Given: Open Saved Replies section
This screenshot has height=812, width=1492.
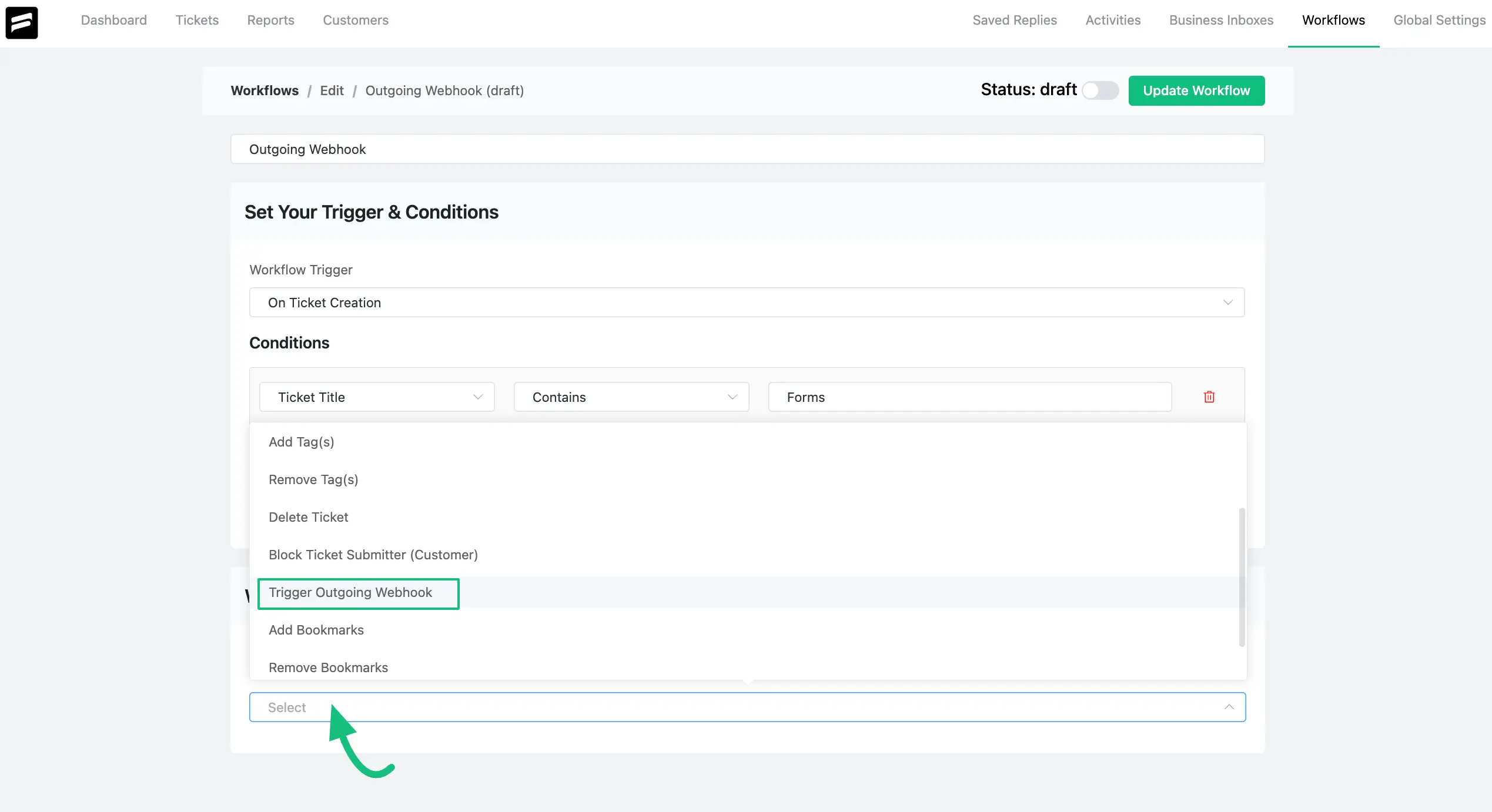Looking at the screenshot, I should point(1015,20).
